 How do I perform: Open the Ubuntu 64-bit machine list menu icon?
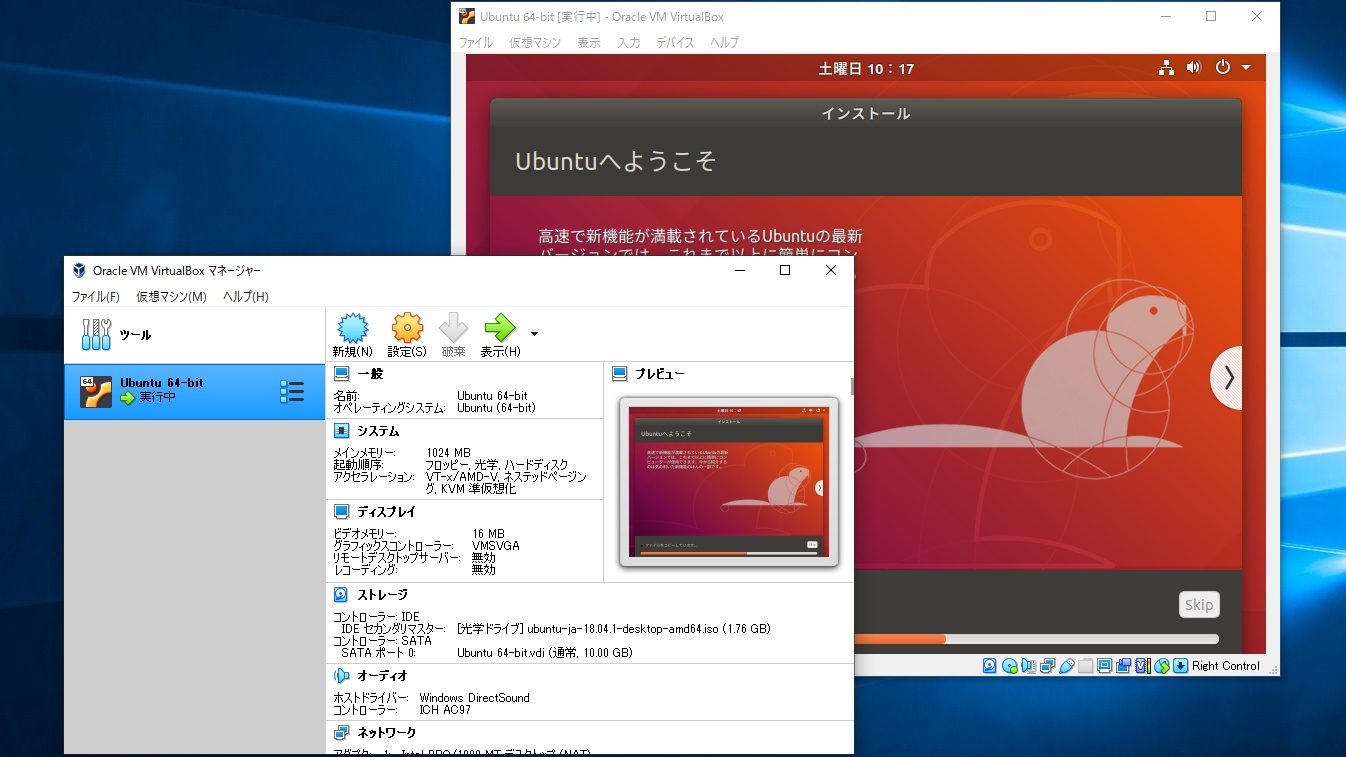click(x=292, y=391)
